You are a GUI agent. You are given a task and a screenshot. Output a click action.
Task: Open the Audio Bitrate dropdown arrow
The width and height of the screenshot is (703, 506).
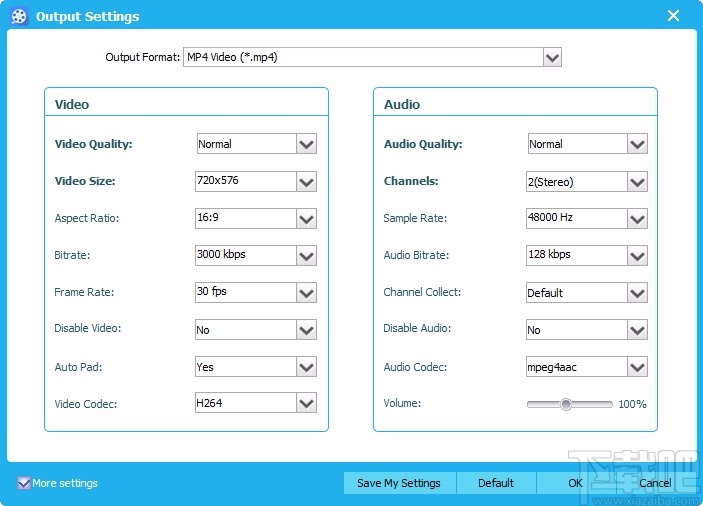pos(638,255)
